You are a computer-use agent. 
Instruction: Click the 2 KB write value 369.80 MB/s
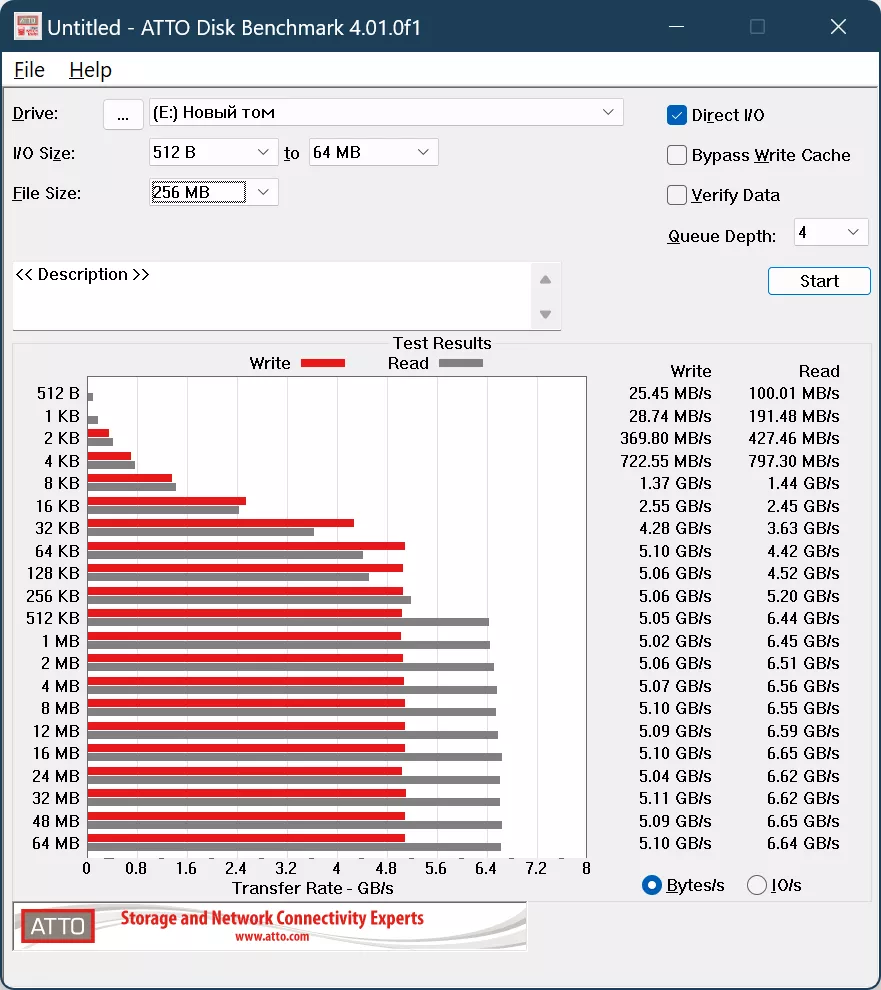click(666, 438)
